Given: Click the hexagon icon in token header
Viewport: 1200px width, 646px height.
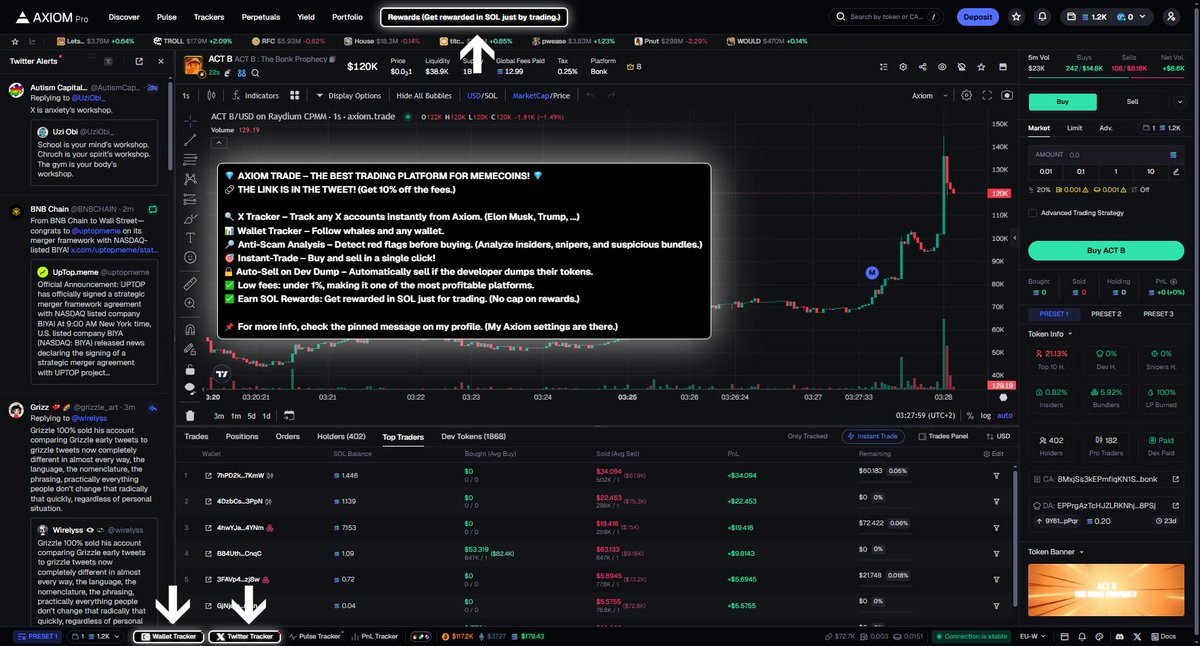Looking at the screenshot, I should click(903, 67).
